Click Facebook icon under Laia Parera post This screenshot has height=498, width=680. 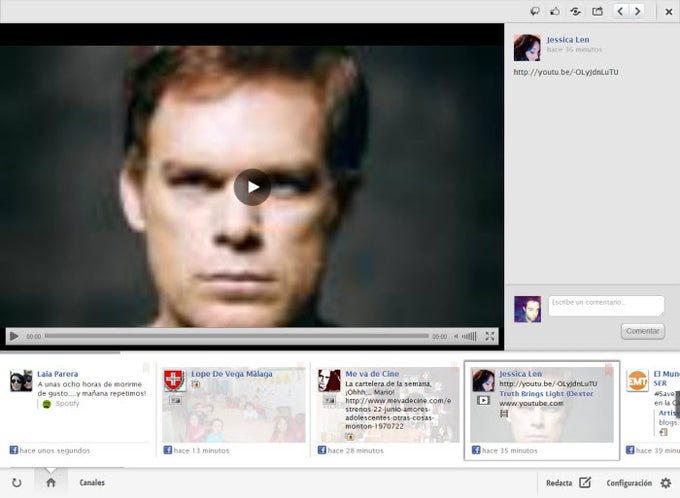click(14, 450)
